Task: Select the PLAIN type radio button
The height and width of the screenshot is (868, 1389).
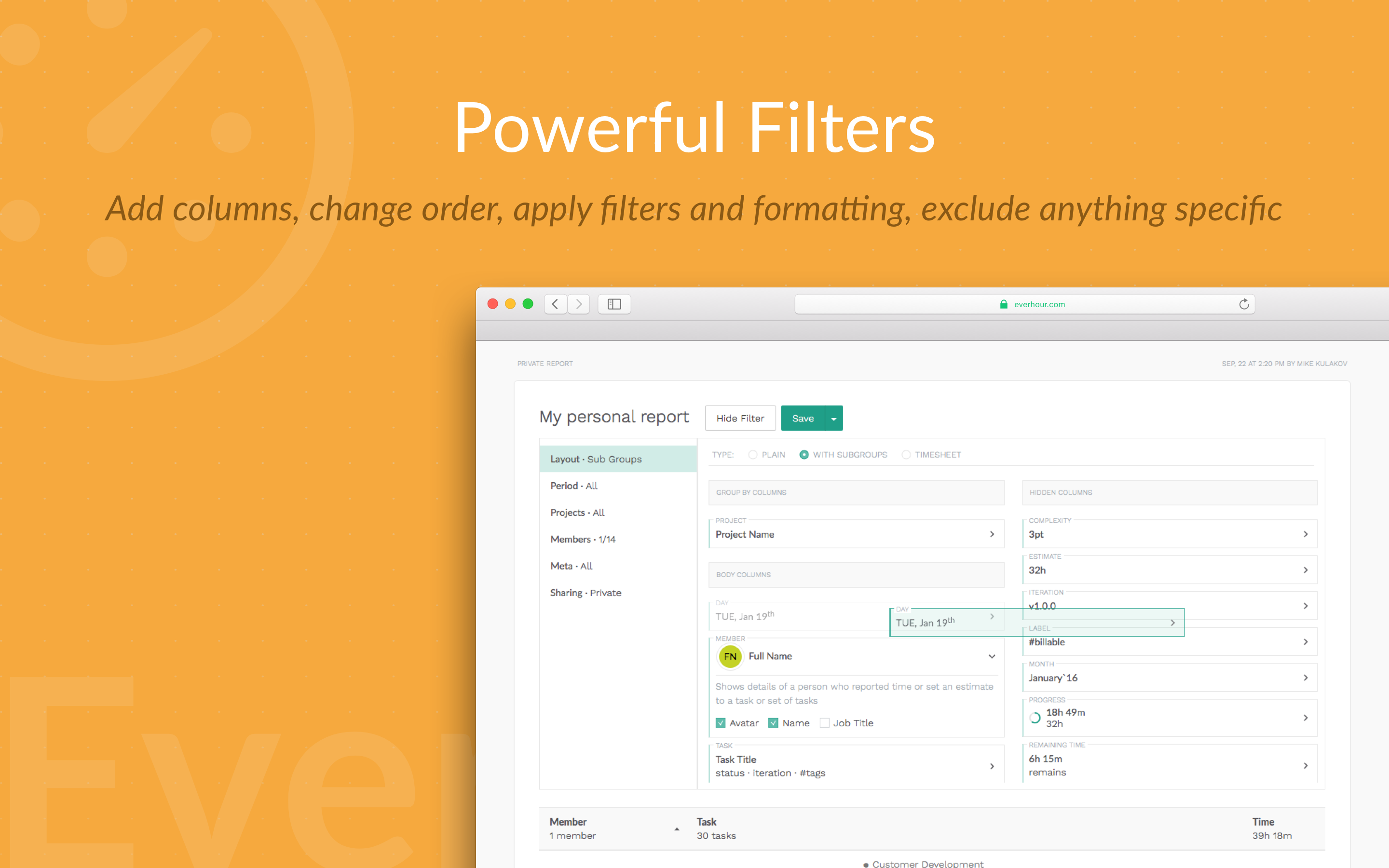Action: (752, 455)
